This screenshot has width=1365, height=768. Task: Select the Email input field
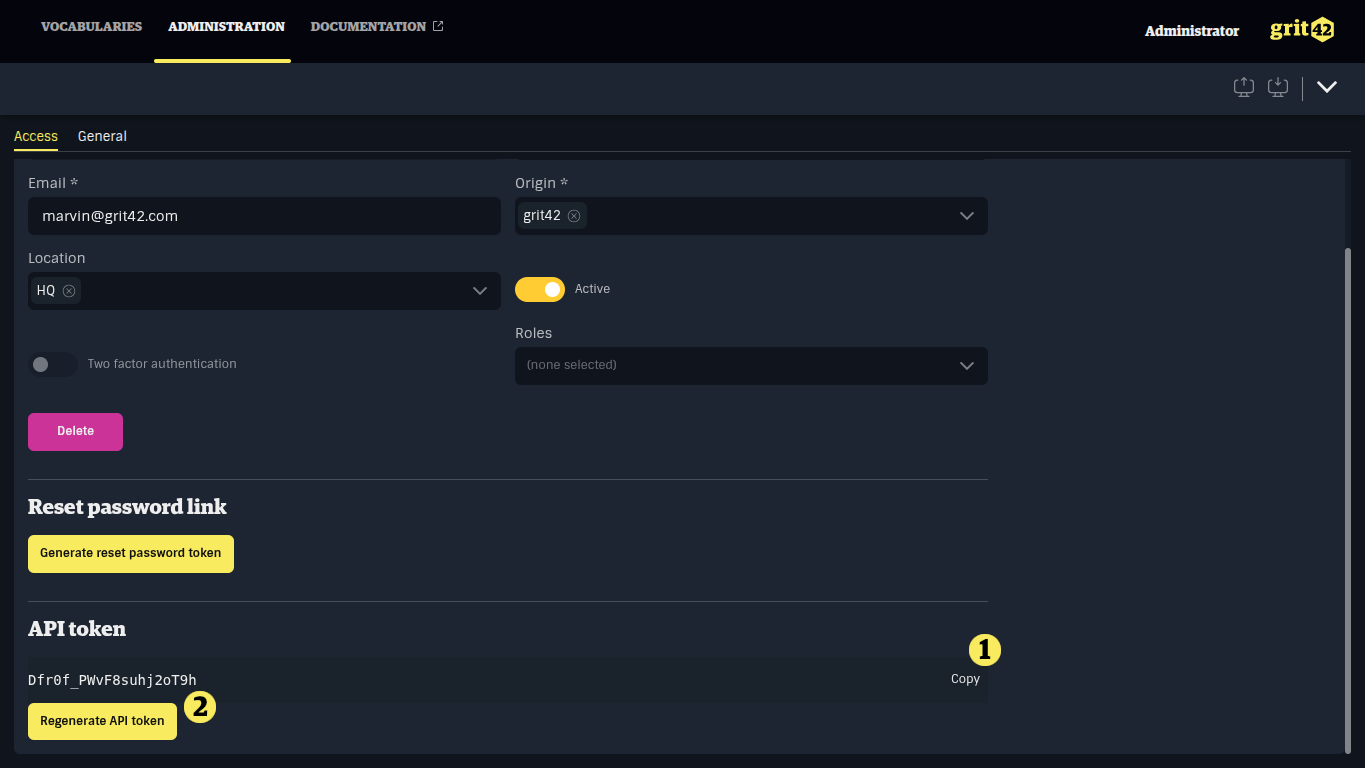point(264,215)
